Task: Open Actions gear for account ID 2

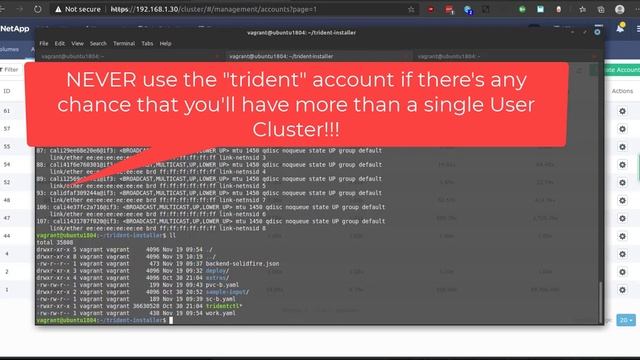Action: coord(622,272)
